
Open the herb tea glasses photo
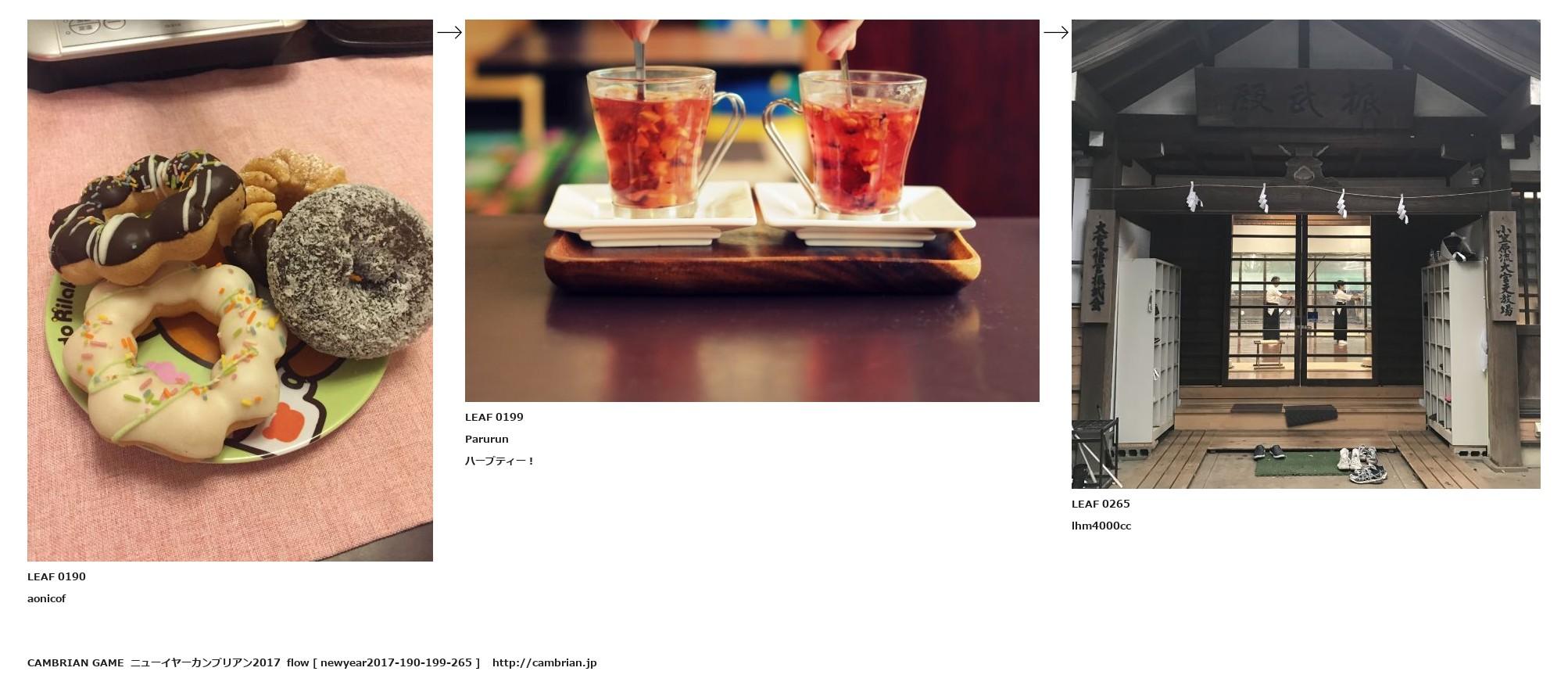[752, 210]
